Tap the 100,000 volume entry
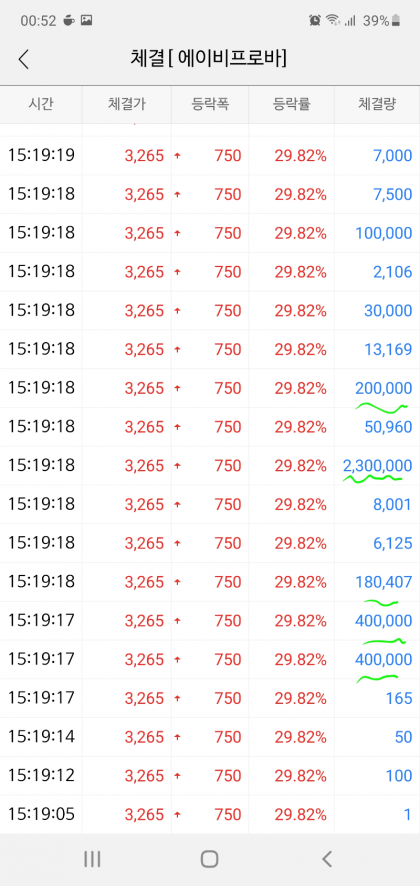This screenshot has width=420, height=886. [x=384, y=233]
